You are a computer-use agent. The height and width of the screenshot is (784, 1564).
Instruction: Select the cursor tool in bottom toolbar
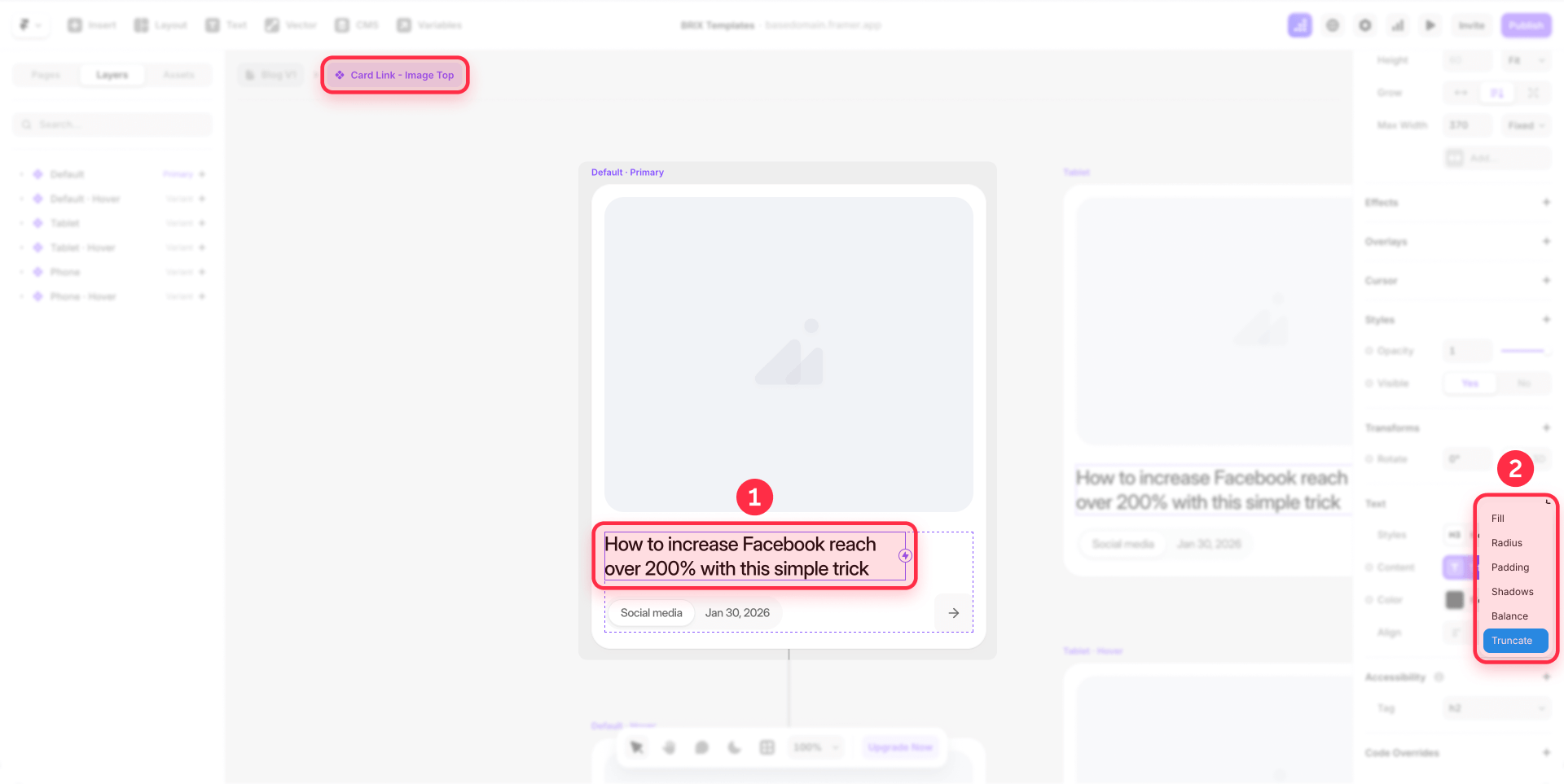636,747
